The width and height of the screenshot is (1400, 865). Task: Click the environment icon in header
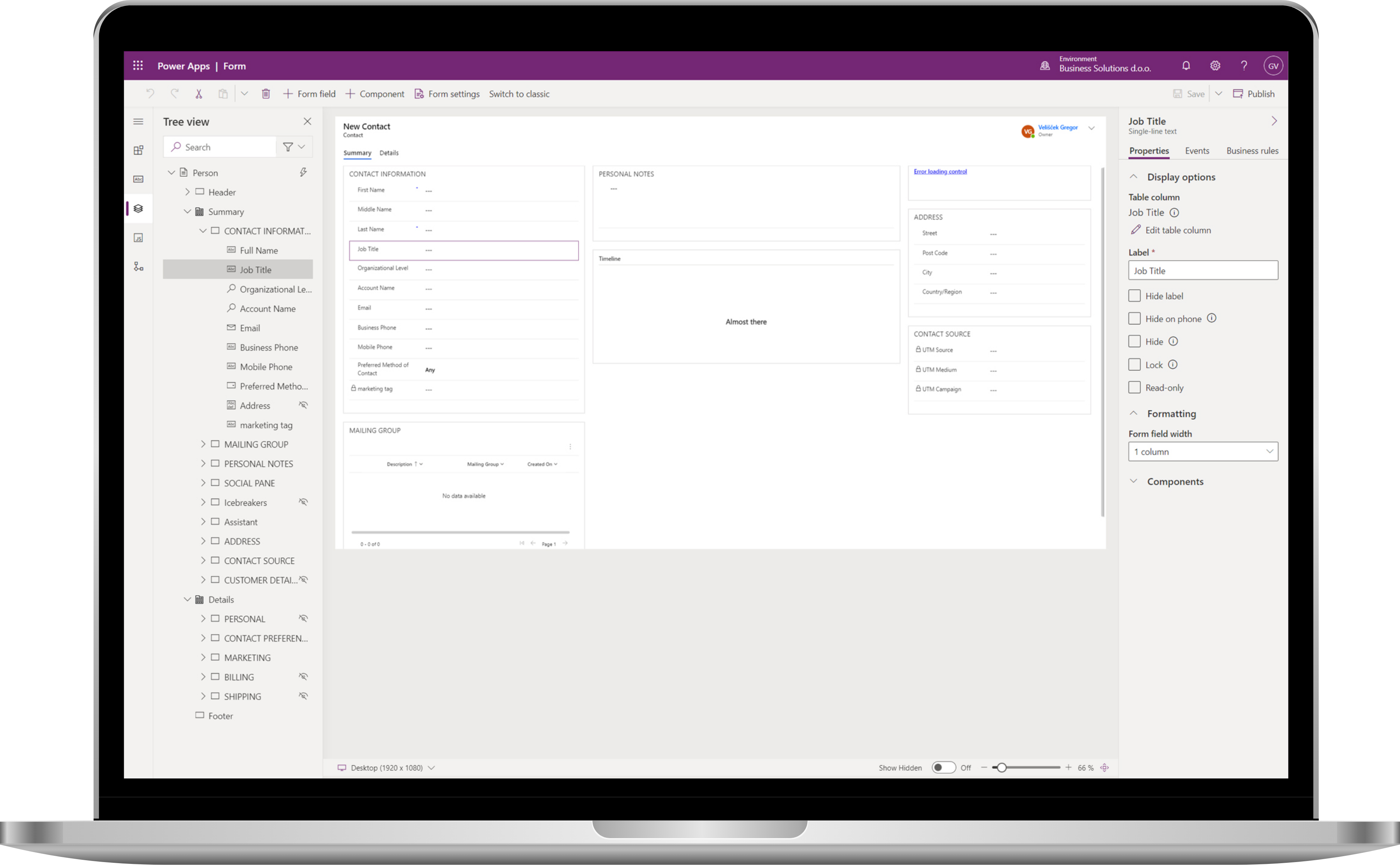[1044, 66]
